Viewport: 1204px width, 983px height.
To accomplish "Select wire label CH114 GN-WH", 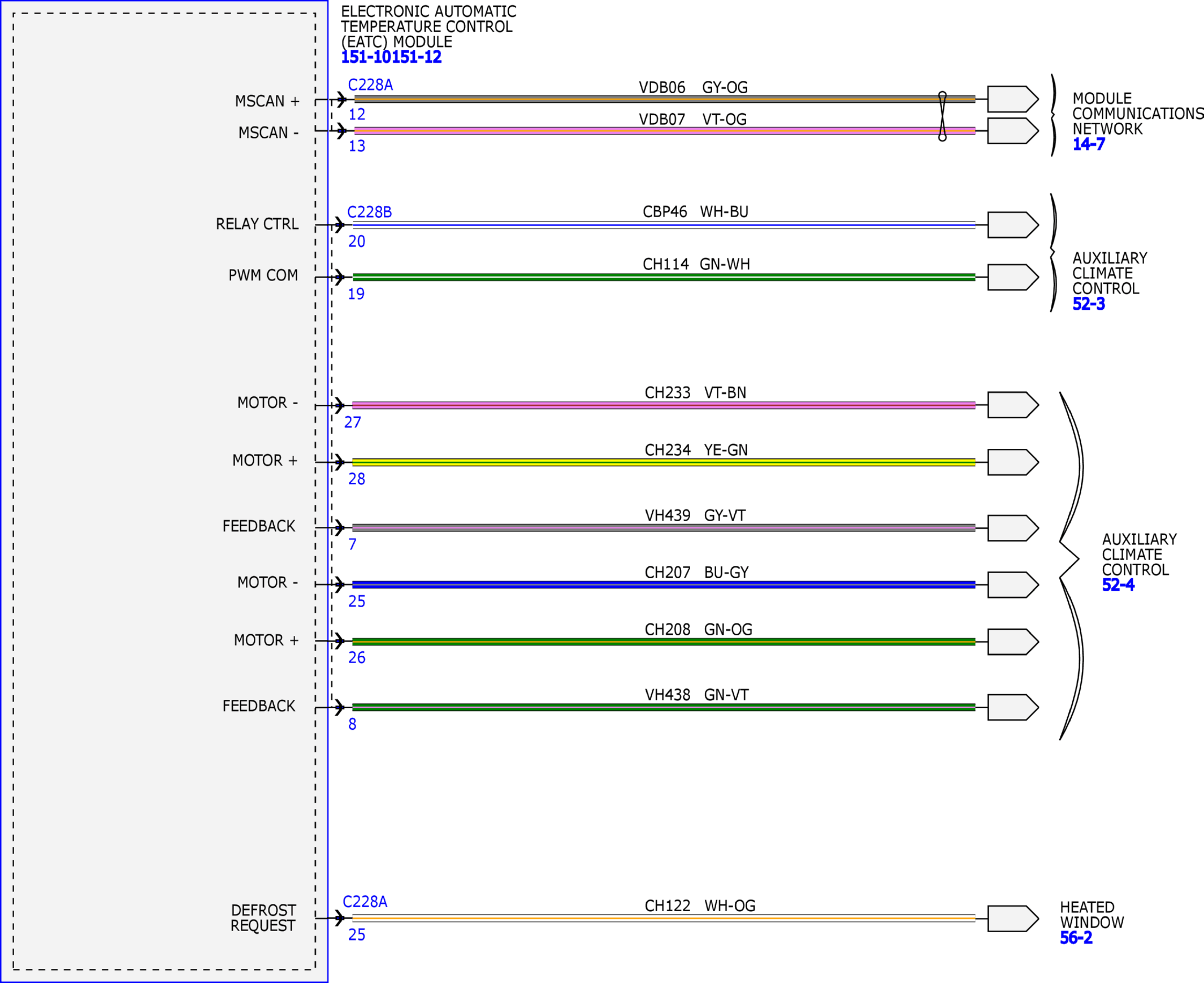I will 696,264.
